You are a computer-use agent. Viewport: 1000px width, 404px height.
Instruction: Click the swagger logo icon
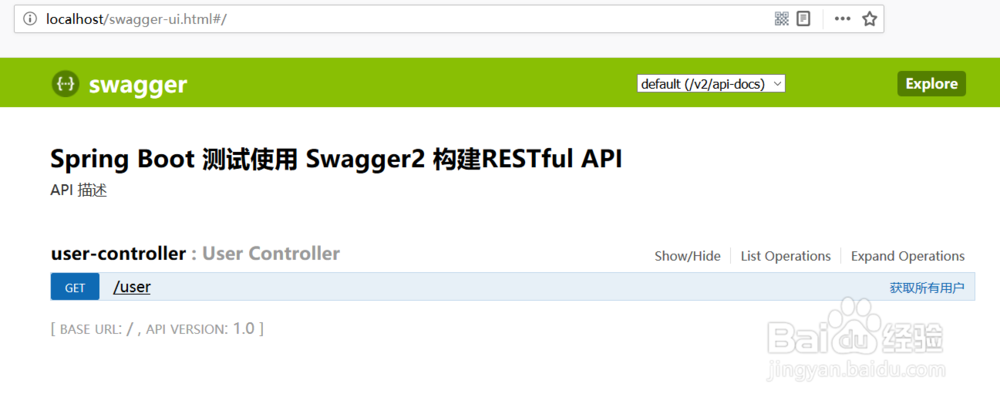[x=65, y=84]
